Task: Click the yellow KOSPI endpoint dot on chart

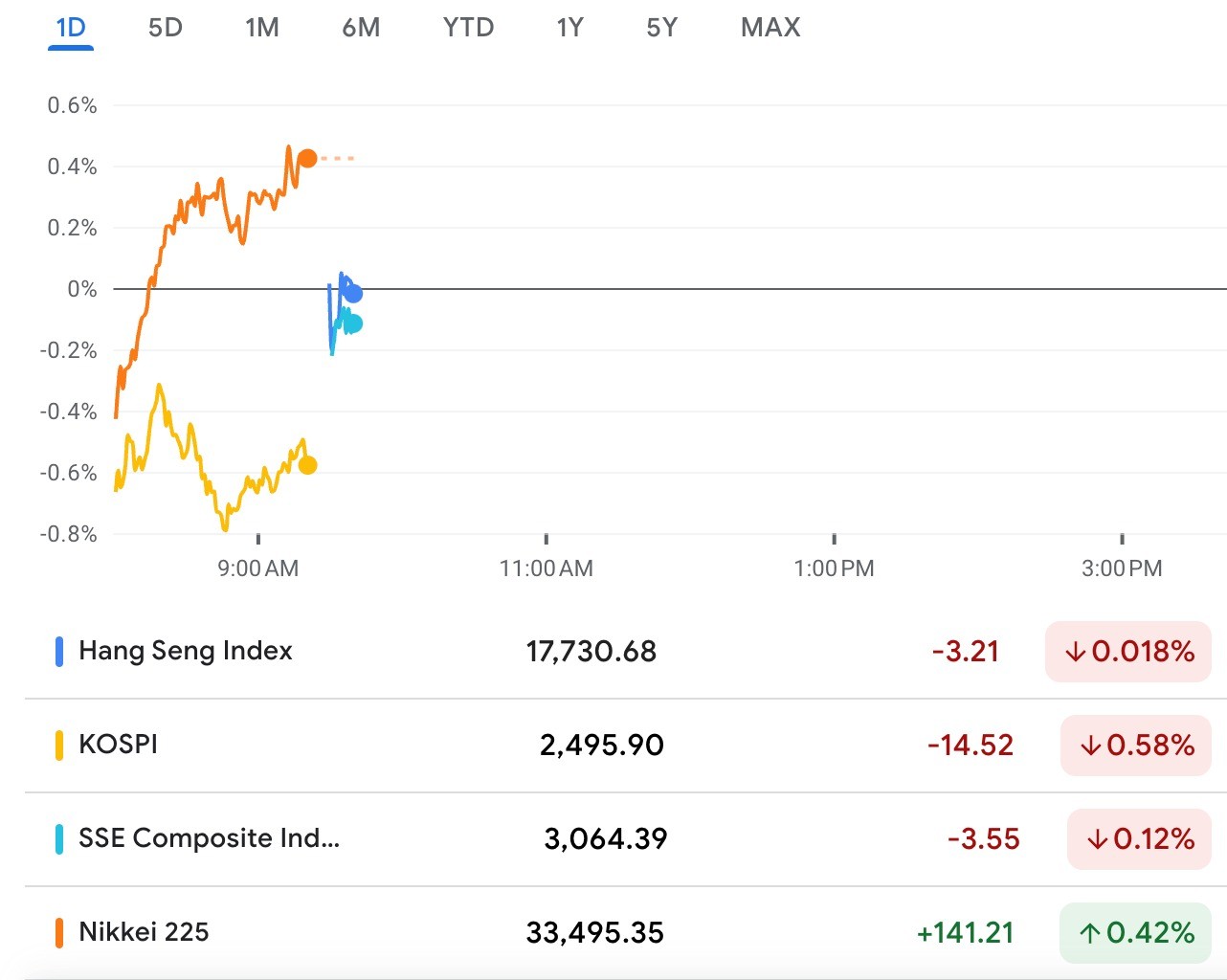Action: click(307, 465)
